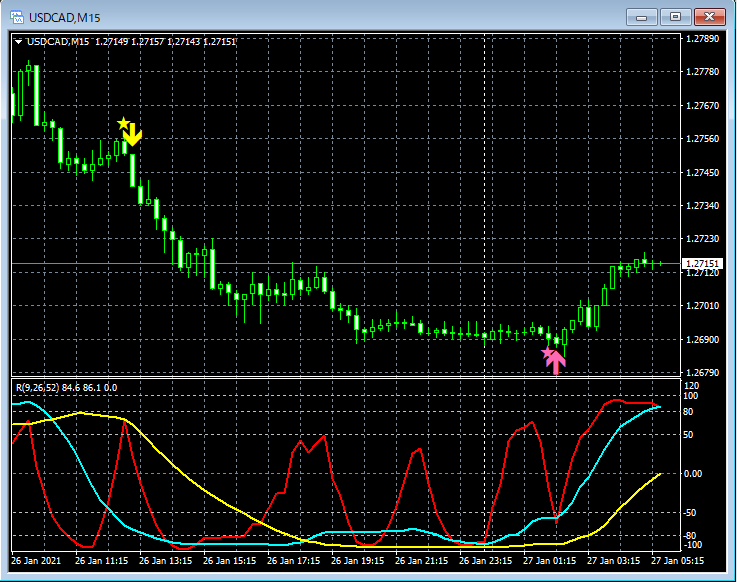Click the window title USDCAD,M15
This screenshot has width=737, height=582.
pos(65,18)
